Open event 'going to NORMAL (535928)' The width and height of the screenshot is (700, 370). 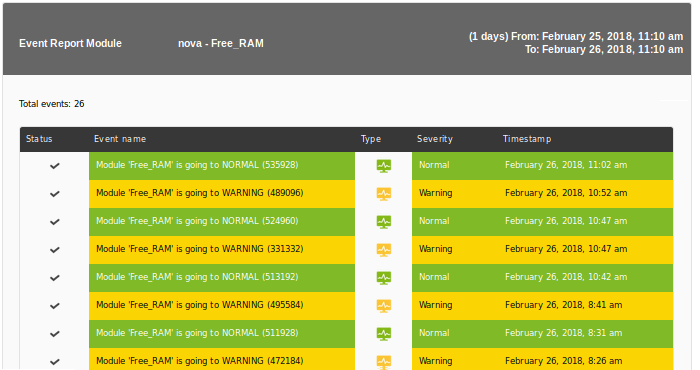(x=197, y=165)
